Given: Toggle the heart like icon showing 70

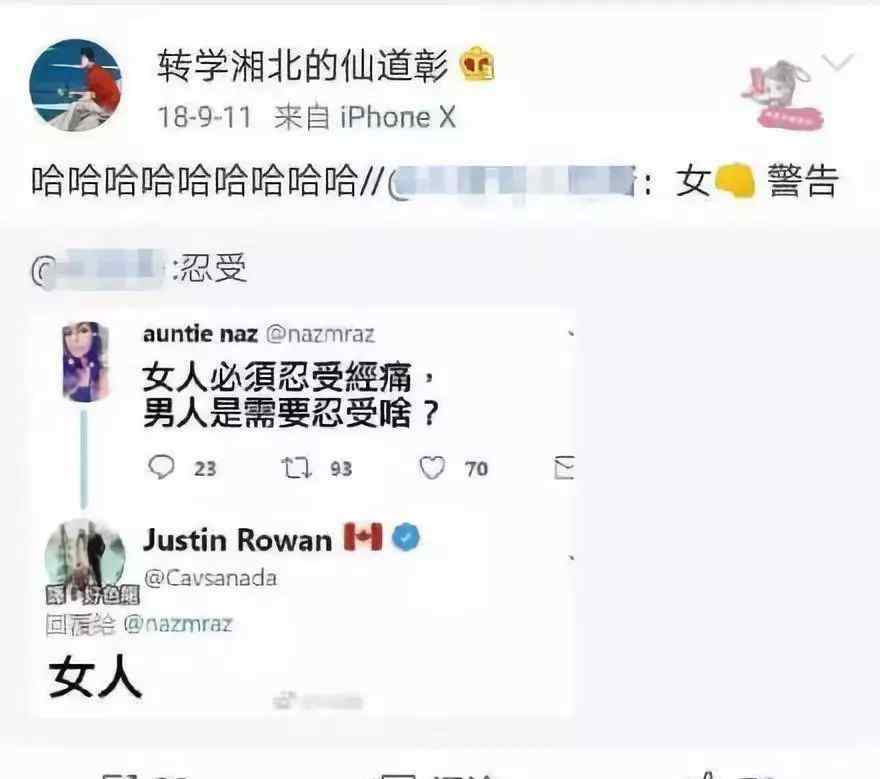Looking at the screenshot, I should (x=432, y=468).
